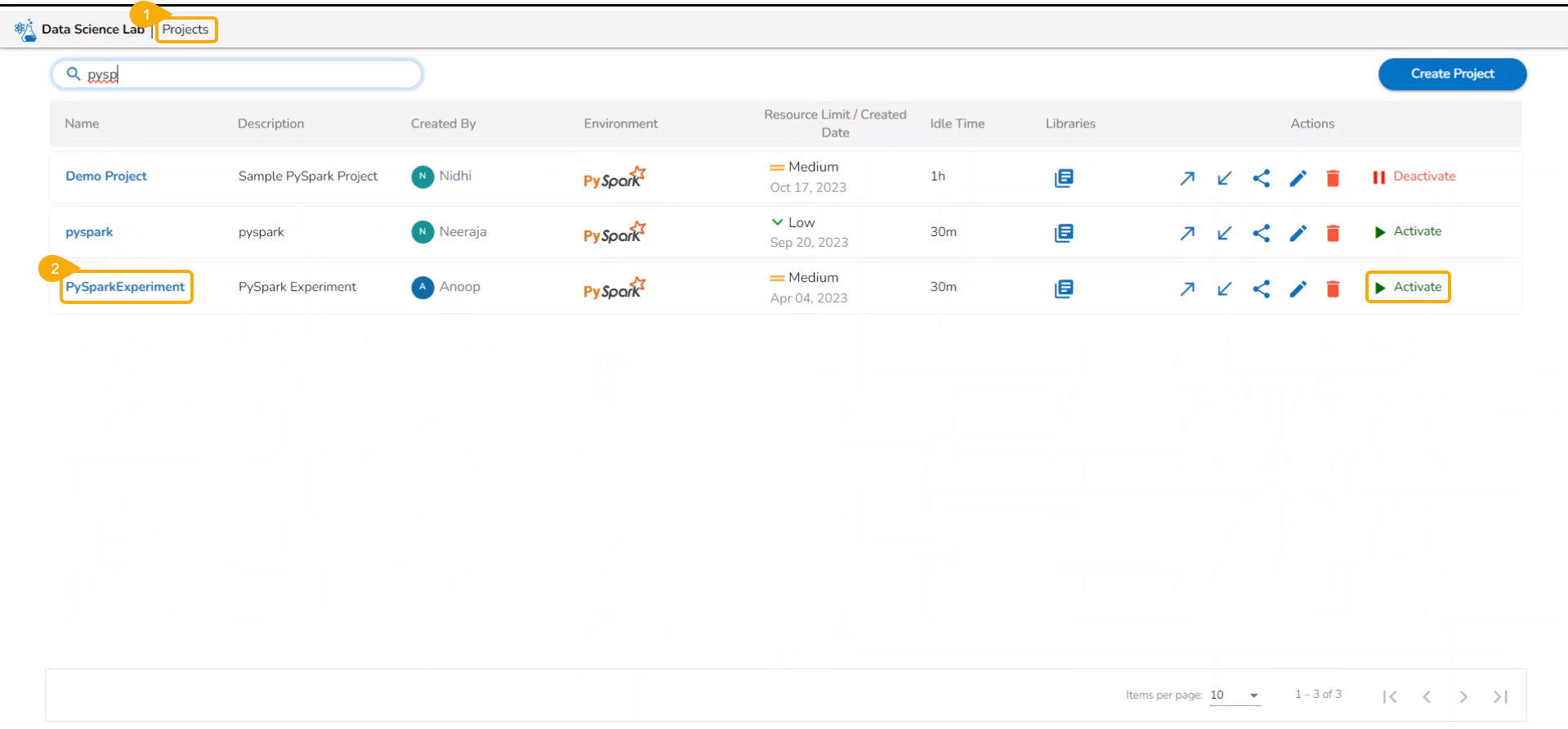1568x729 pixels.
Task: Share the PySparkExperiment project
Action: click(1262, 288)
